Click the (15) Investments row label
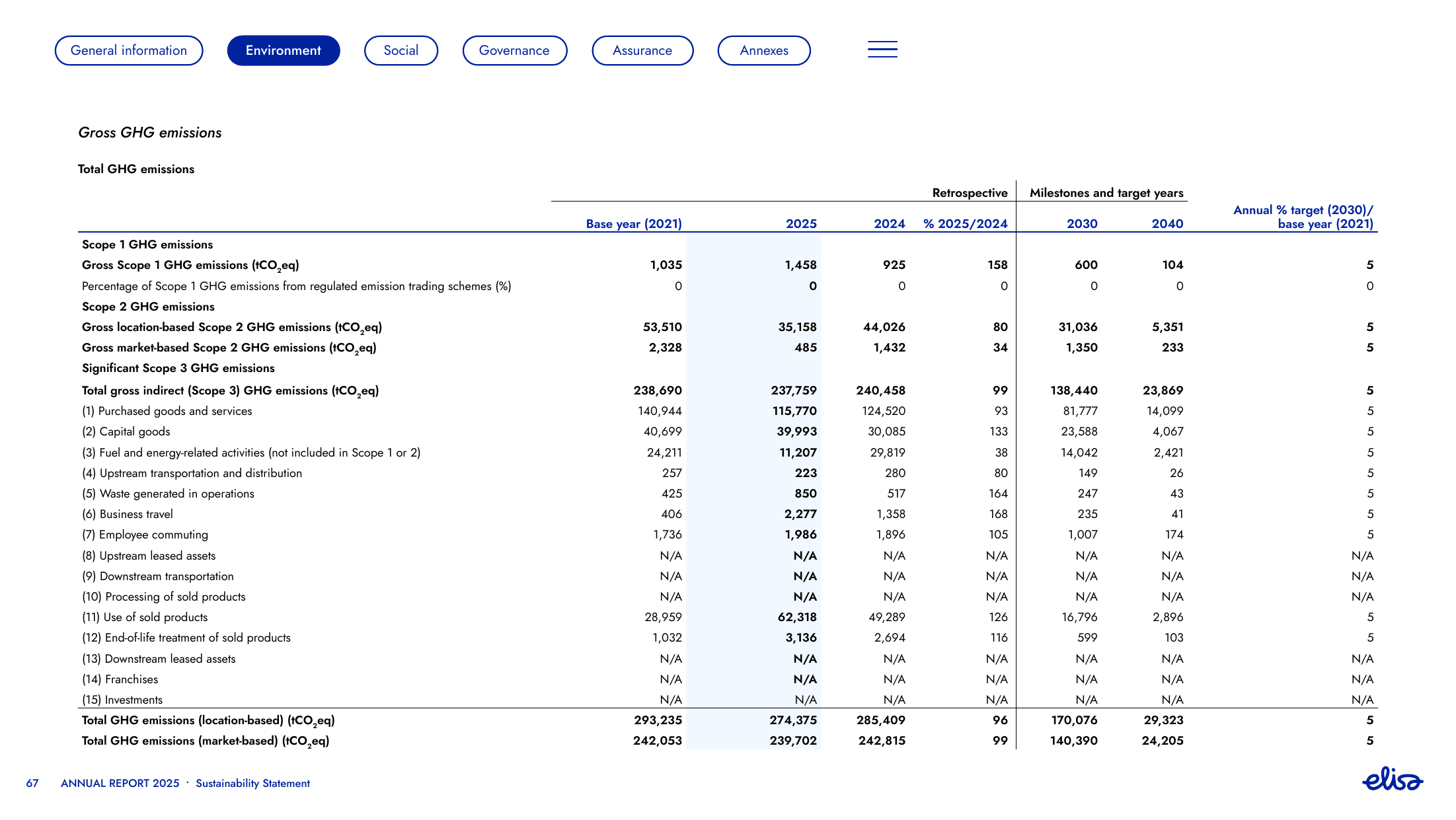1456x820 pixels. point(122,700)
